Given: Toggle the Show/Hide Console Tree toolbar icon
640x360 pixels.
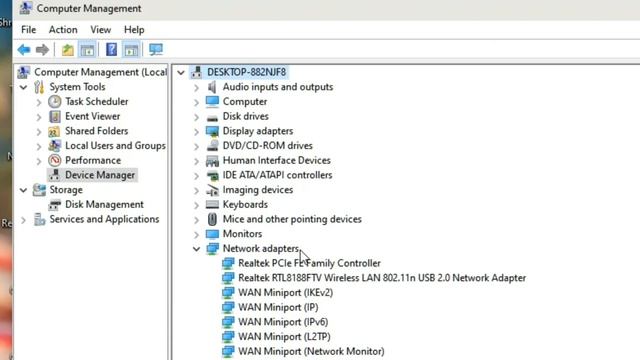Looking at the screenshot, I should (x=87, y=50).
